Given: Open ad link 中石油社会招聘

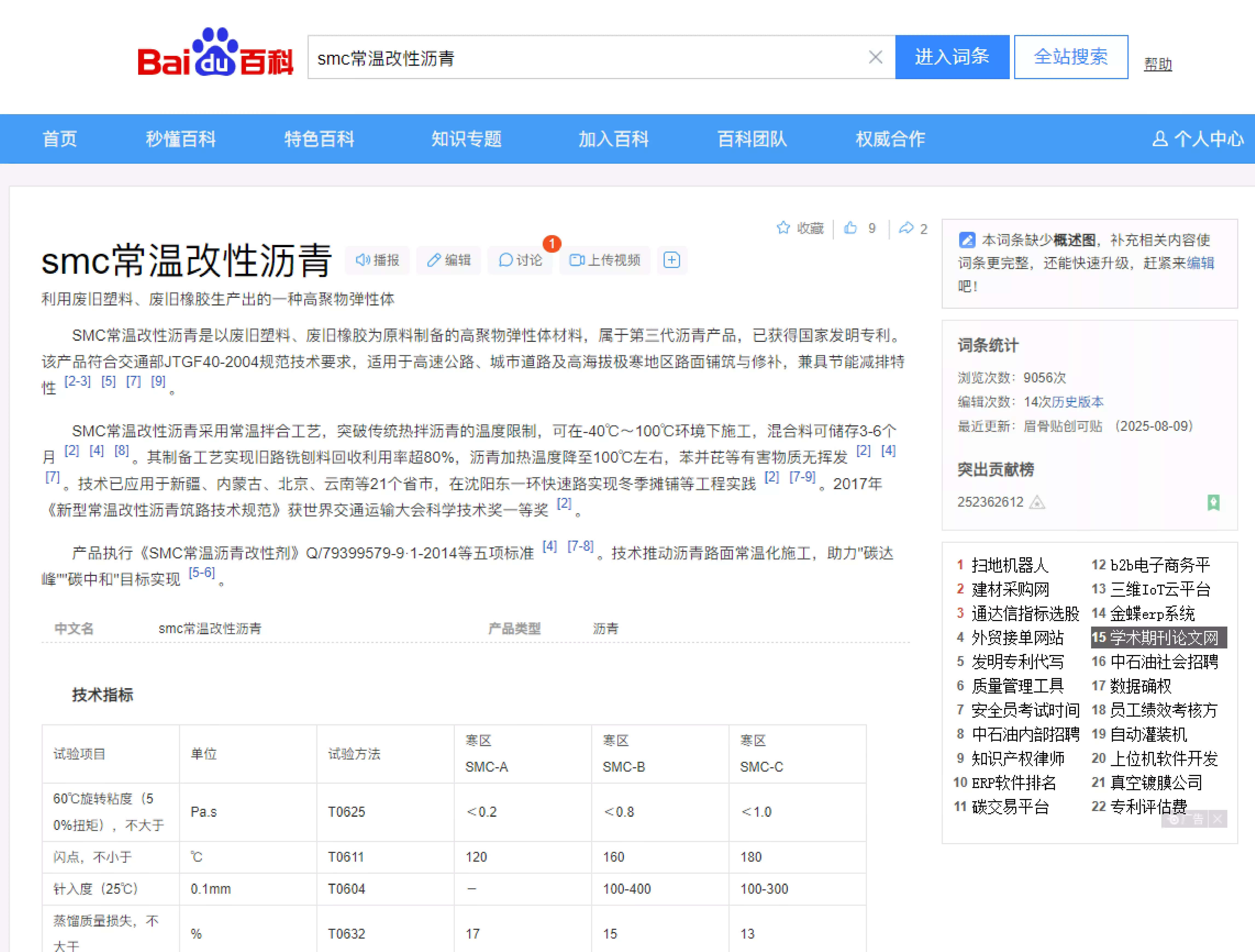Looking at the screenshot, I should coord(1164,662).
